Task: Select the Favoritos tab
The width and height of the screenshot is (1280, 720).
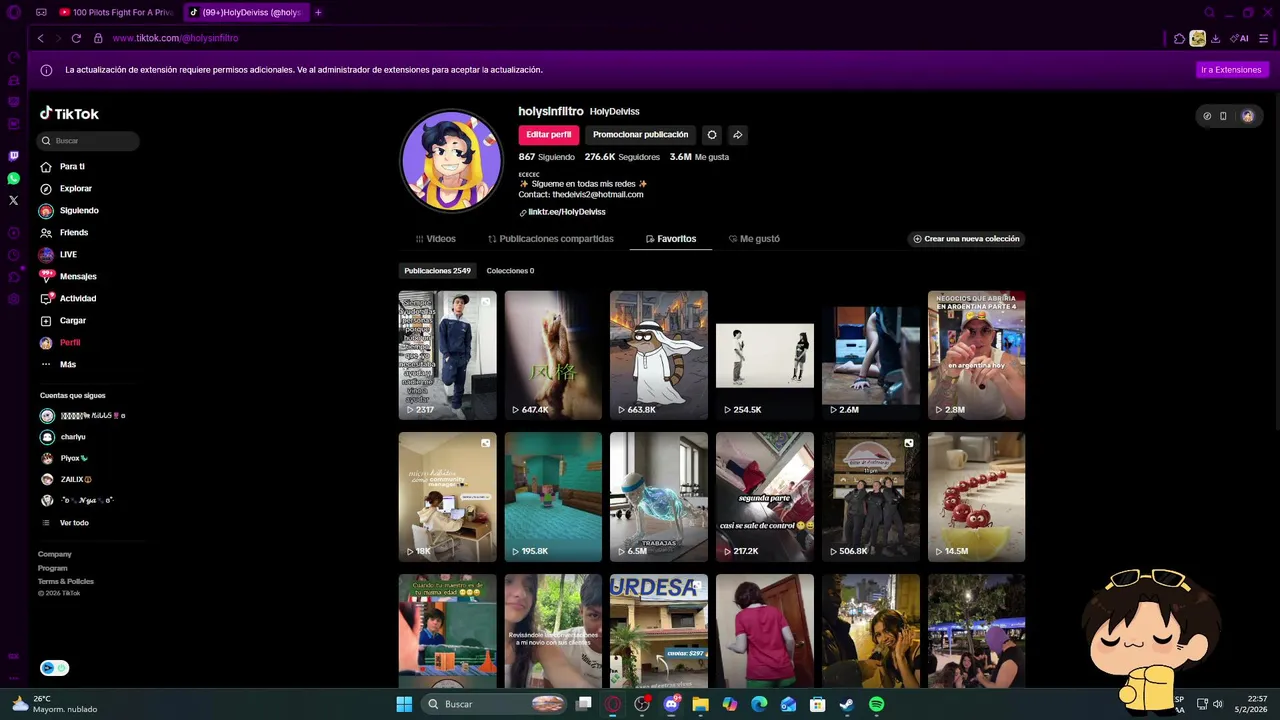Action: click(670, 239)
